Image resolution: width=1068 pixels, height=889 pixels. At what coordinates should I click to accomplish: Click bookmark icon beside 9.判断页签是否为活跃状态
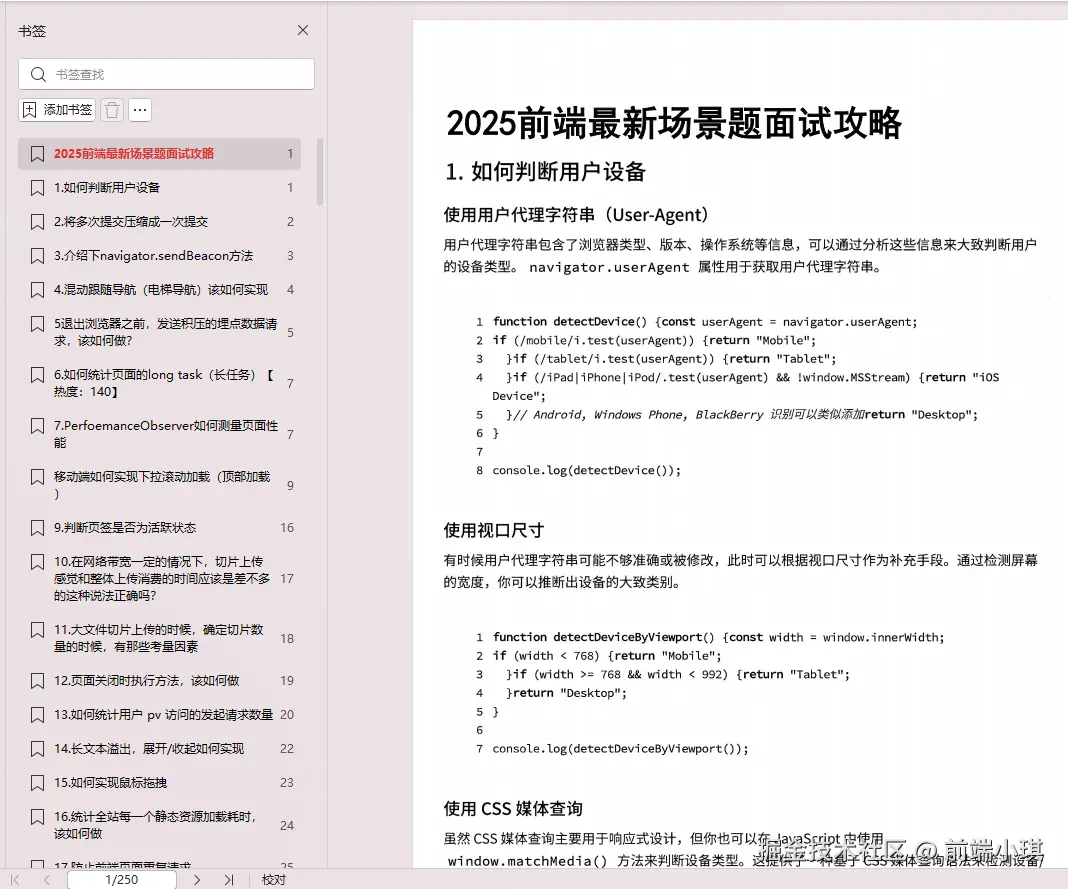37,528
